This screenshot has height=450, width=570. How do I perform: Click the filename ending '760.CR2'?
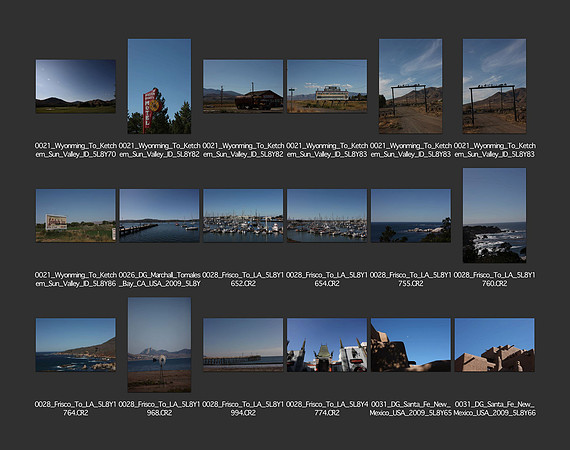pos(494,279)
